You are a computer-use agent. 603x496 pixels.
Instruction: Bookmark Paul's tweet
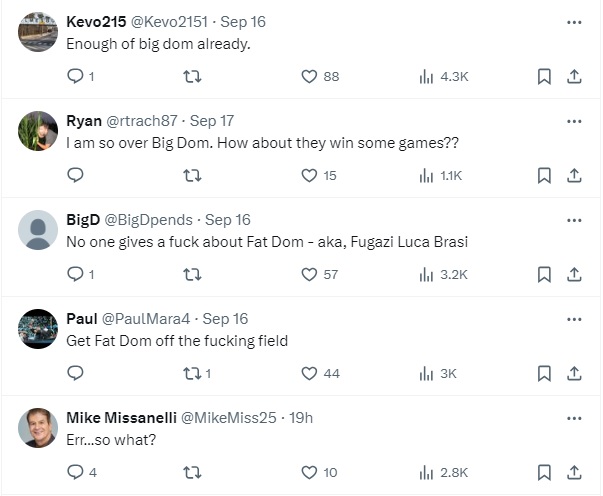(x=544, y=373)
